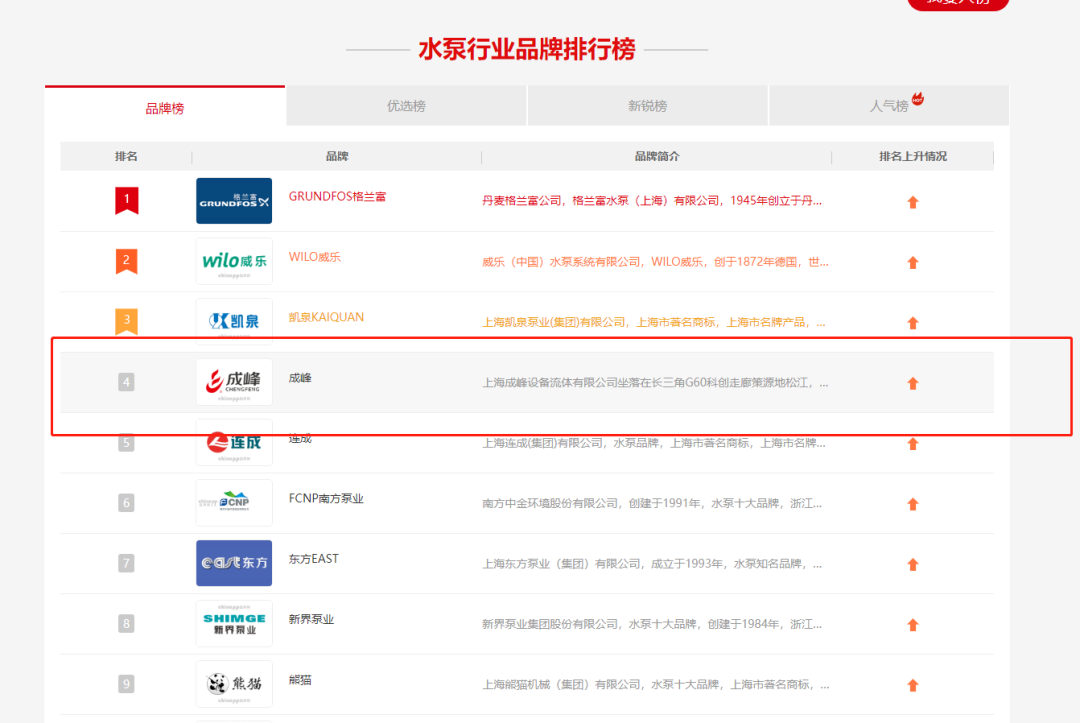Click the rank 8 gray badge

pos(126,624)
